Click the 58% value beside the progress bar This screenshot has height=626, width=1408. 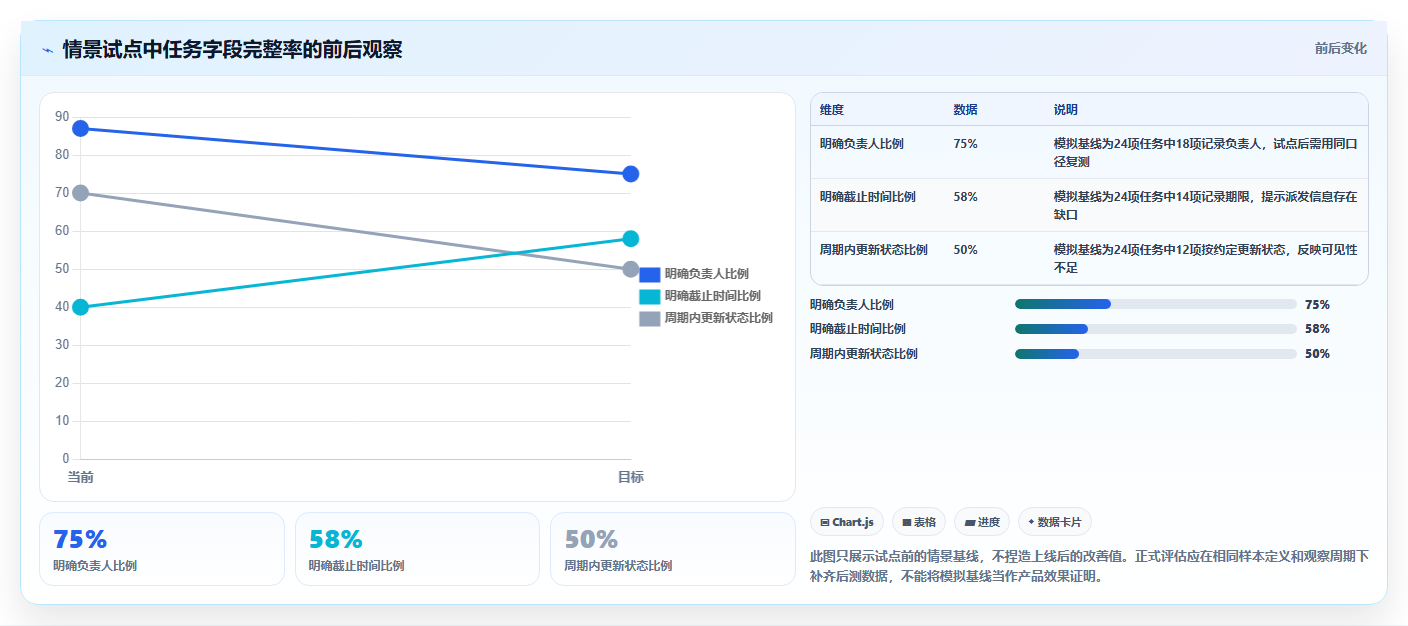click(1318, 329)
